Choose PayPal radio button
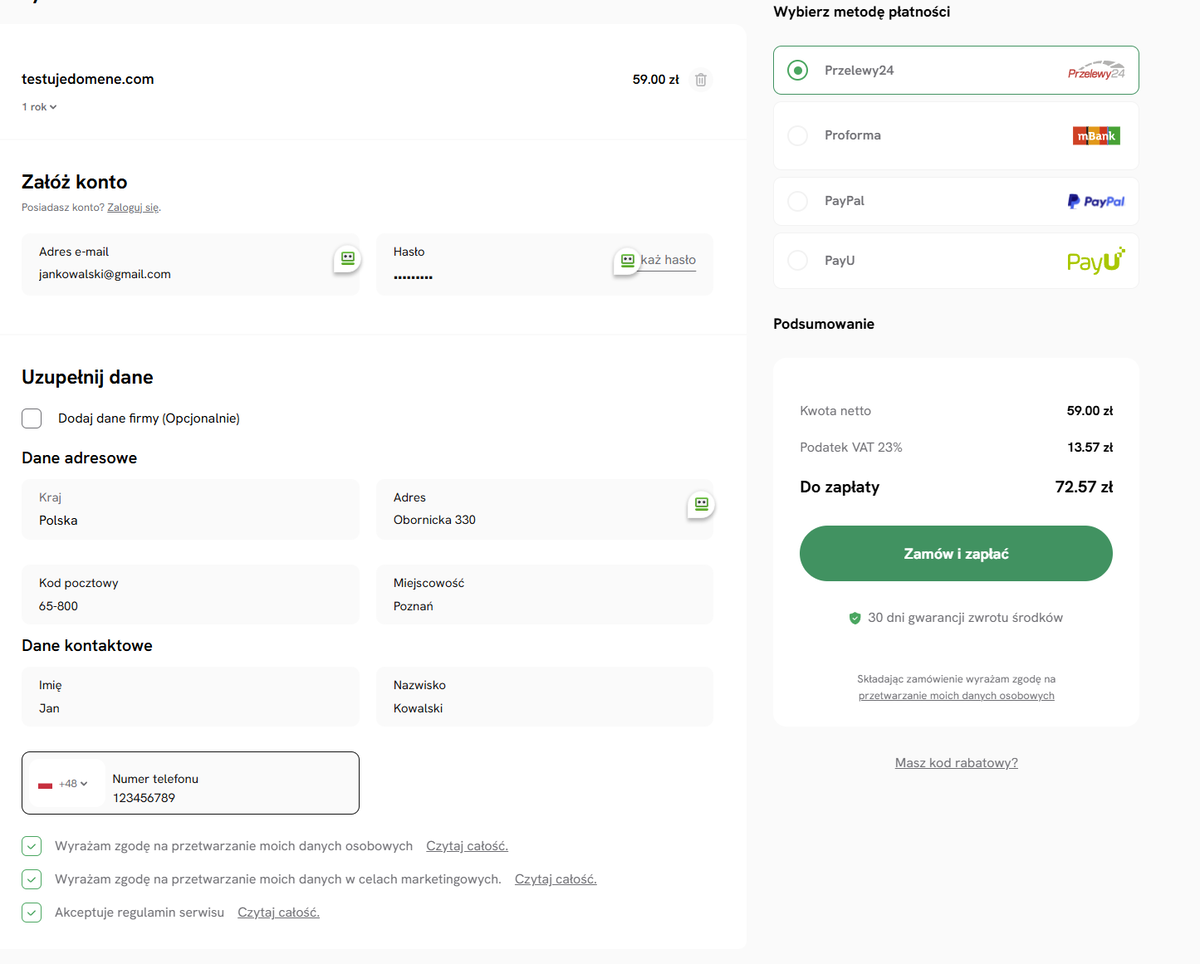The width and height of the screenshot is (1200, 964). tap(797, 201)
